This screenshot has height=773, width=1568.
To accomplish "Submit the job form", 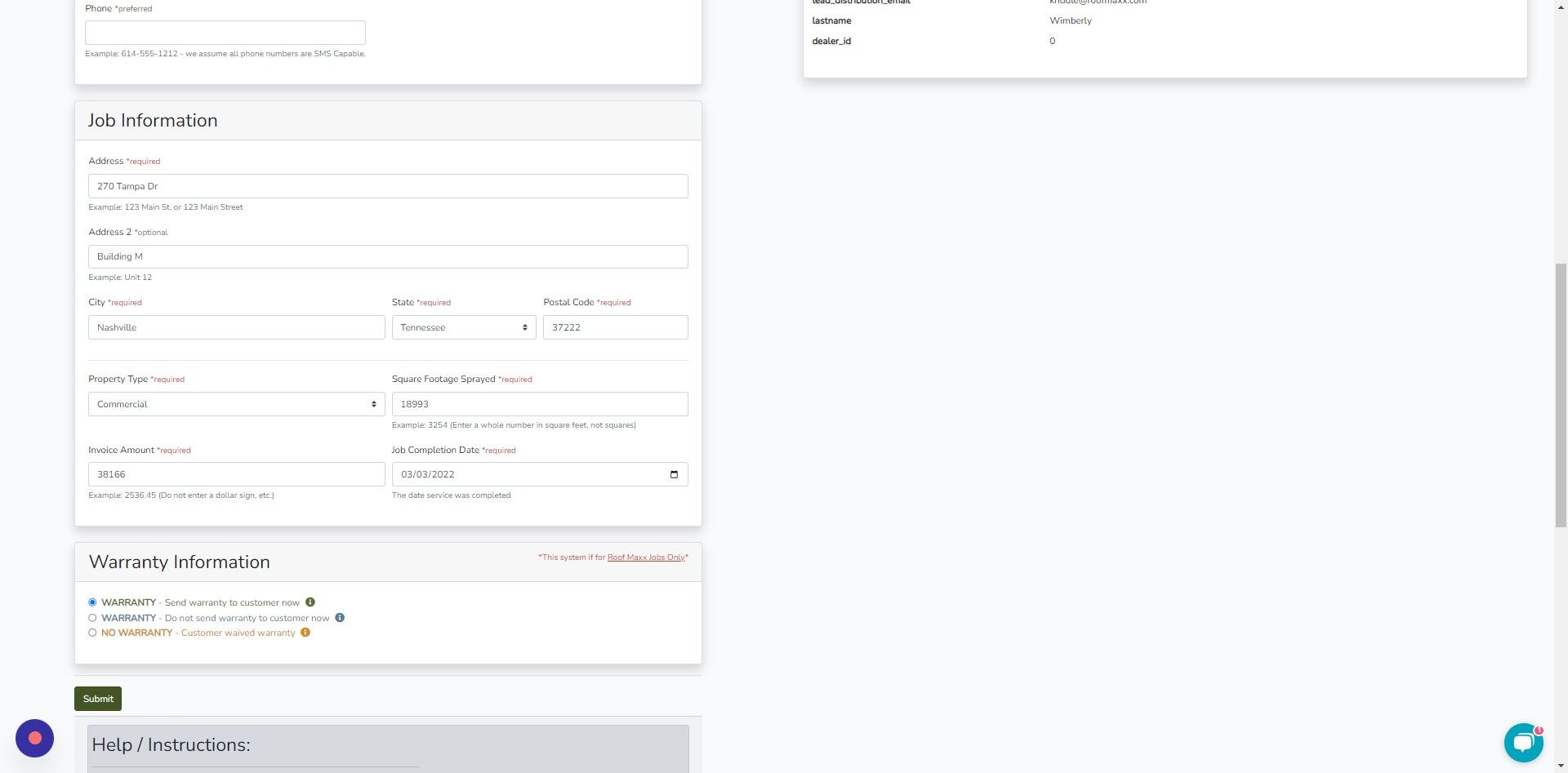I will [98, 699].
